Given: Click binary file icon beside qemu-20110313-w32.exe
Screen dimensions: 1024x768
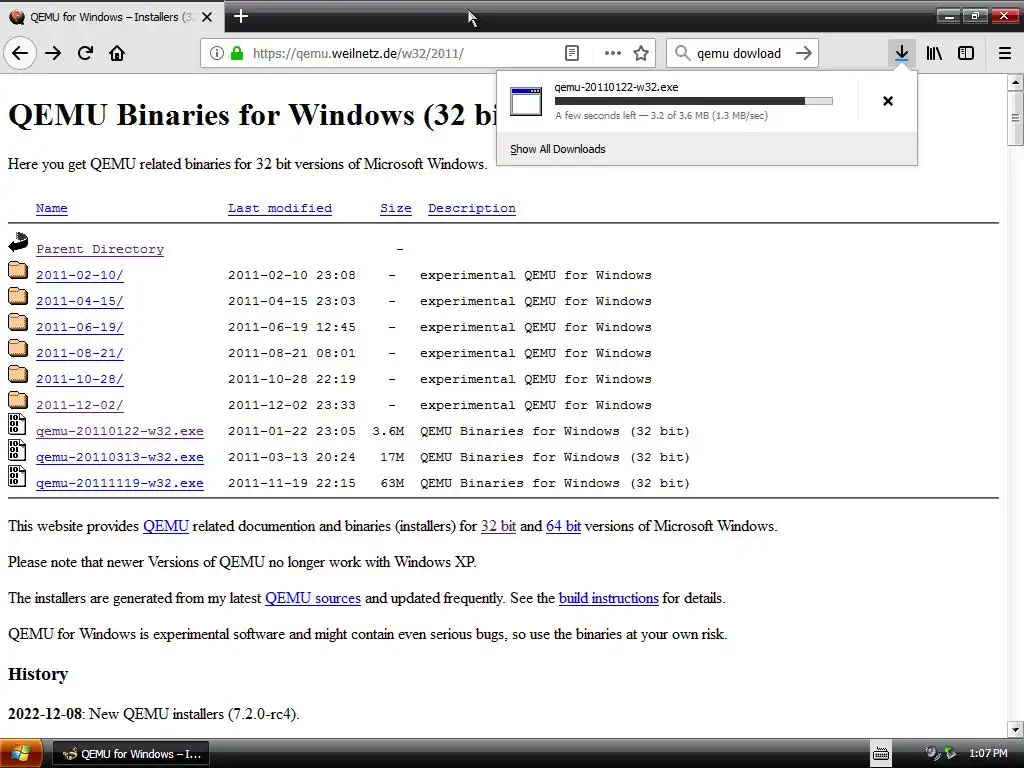Looking at the screenshot, I should [x=17, y=451].
